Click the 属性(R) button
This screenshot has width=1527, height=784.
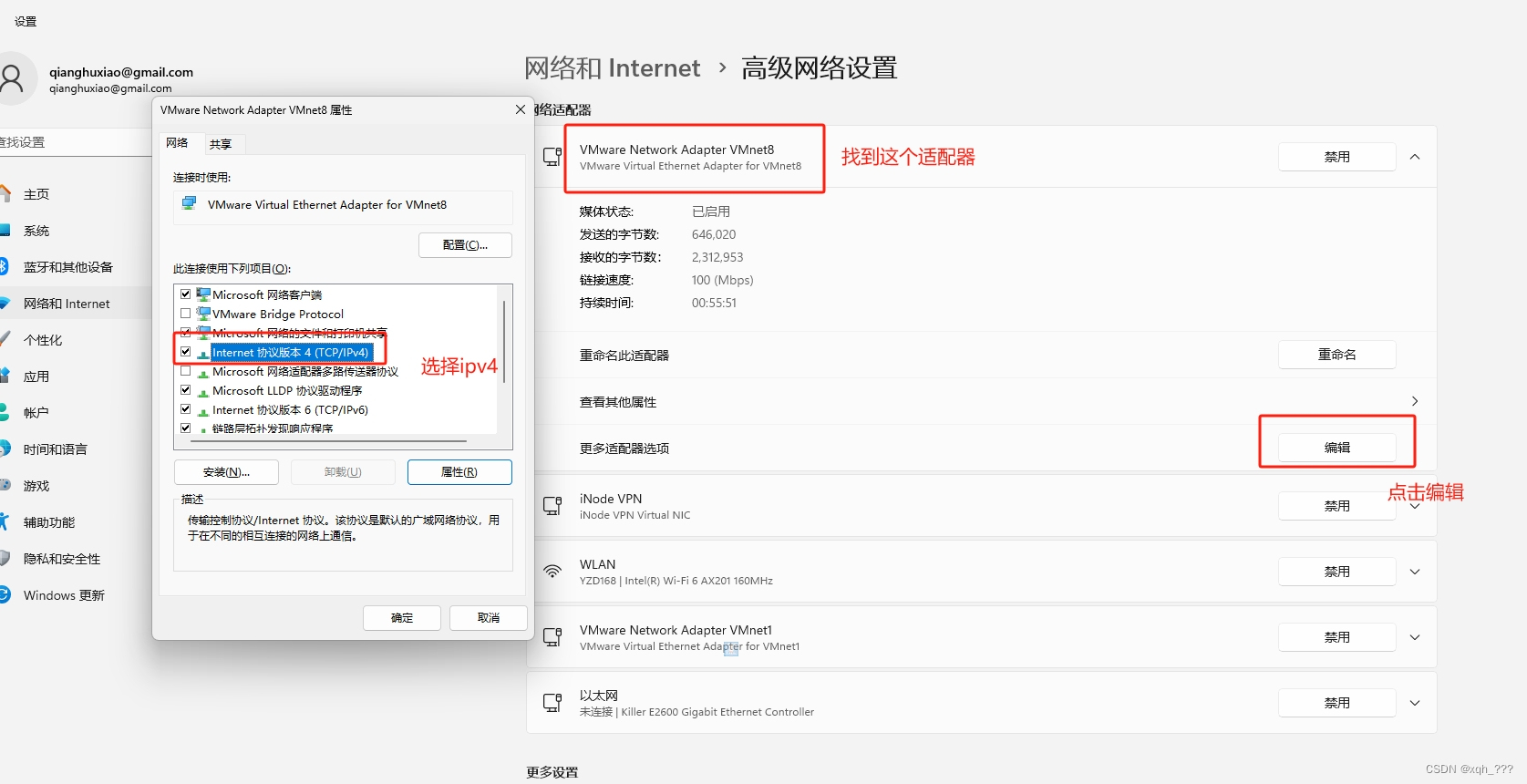[x=459, y=472]
